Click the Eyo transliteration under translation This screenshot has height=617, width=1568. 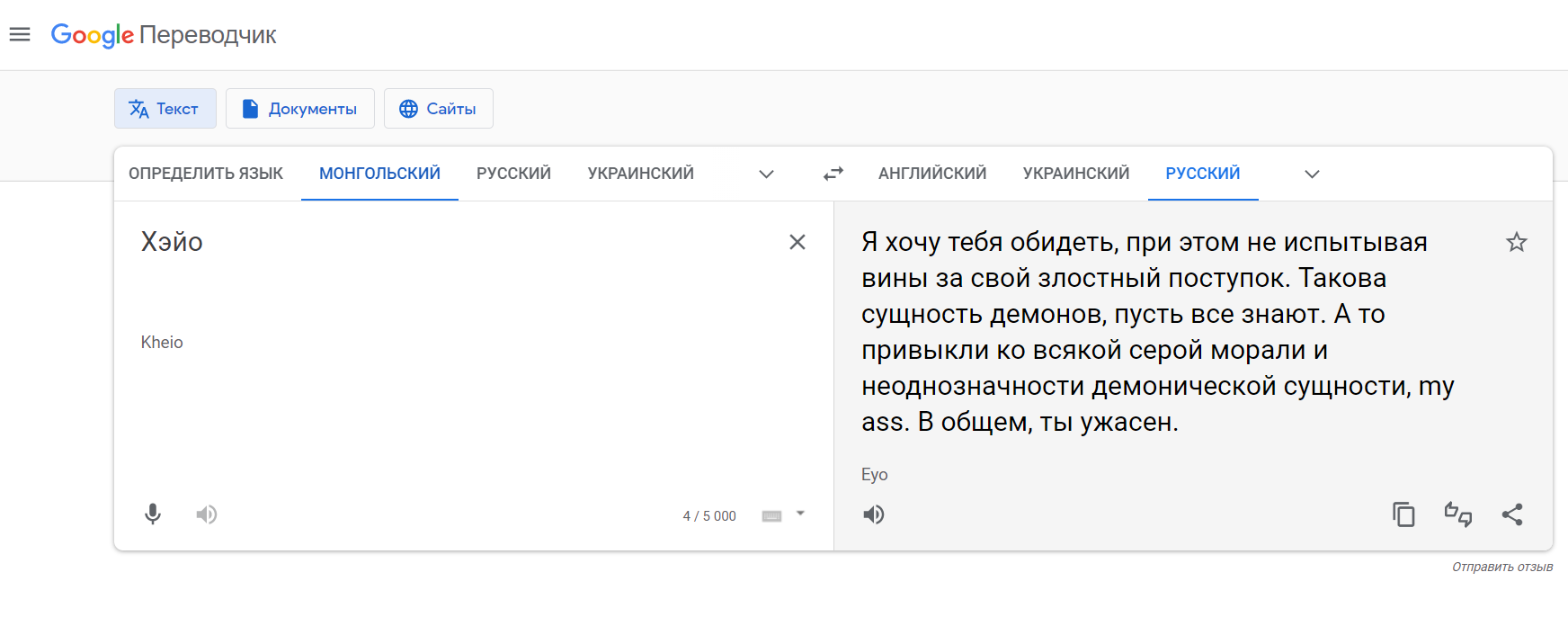coord(874,475)
